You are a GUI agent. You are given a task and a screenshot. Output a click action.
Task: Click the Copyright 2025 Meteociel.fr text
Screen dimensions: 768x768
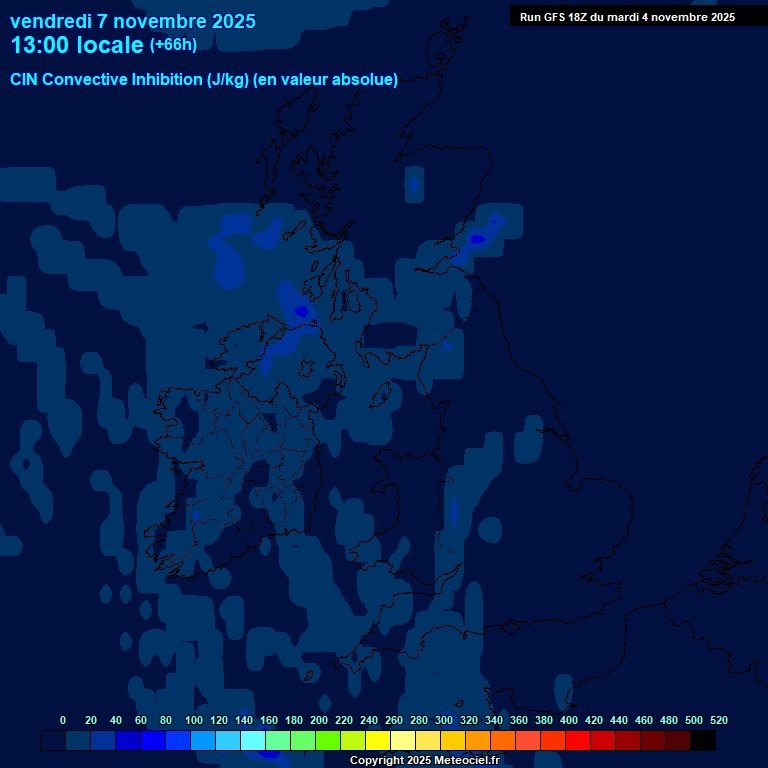point(424,761)
